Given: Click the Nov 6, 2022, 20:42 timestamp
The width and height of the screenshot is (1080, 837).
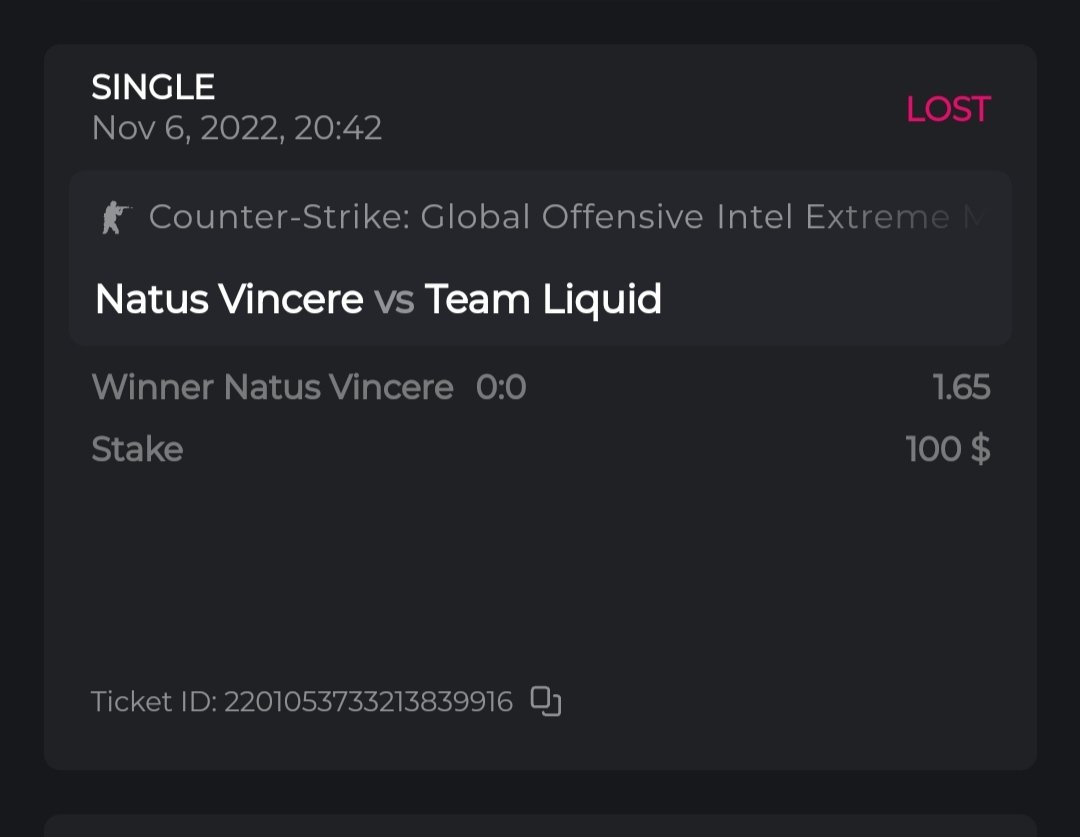Looking at the screenshot, I should point(237,128).
